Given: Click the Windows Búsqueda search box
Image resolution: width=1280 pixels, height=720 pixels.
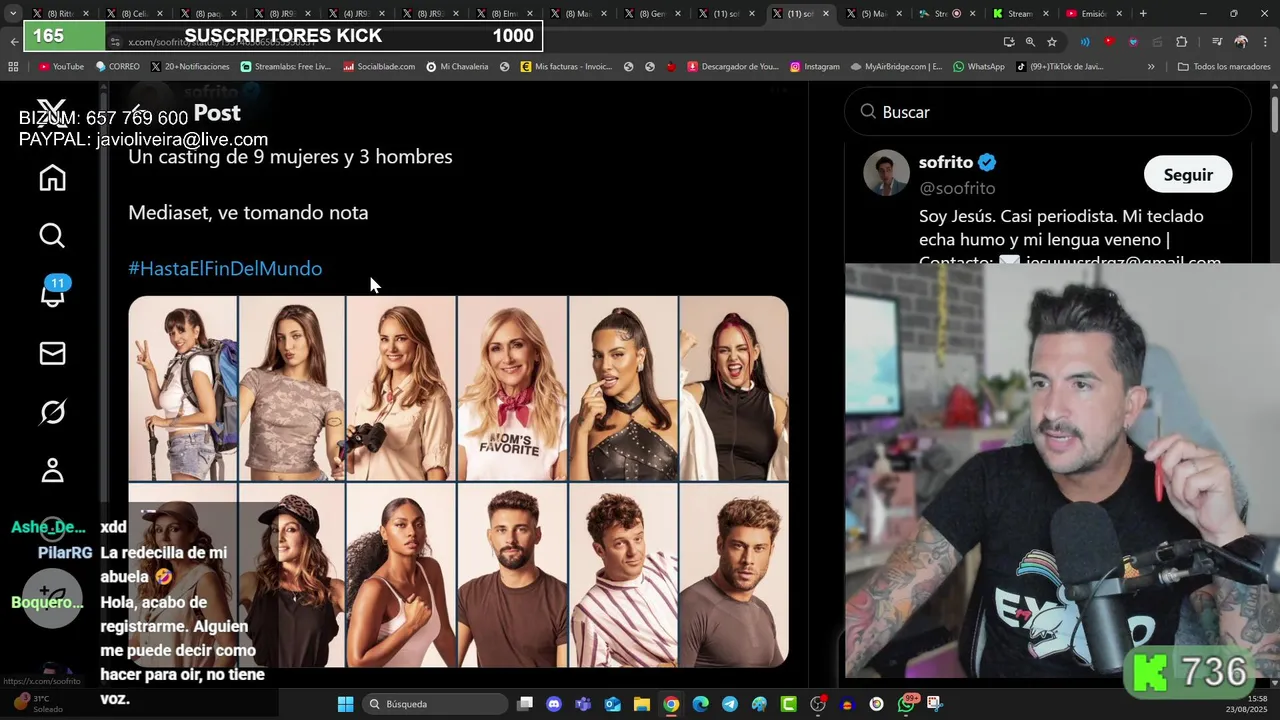Looking at the screenshot, I should tap(433, 704).
